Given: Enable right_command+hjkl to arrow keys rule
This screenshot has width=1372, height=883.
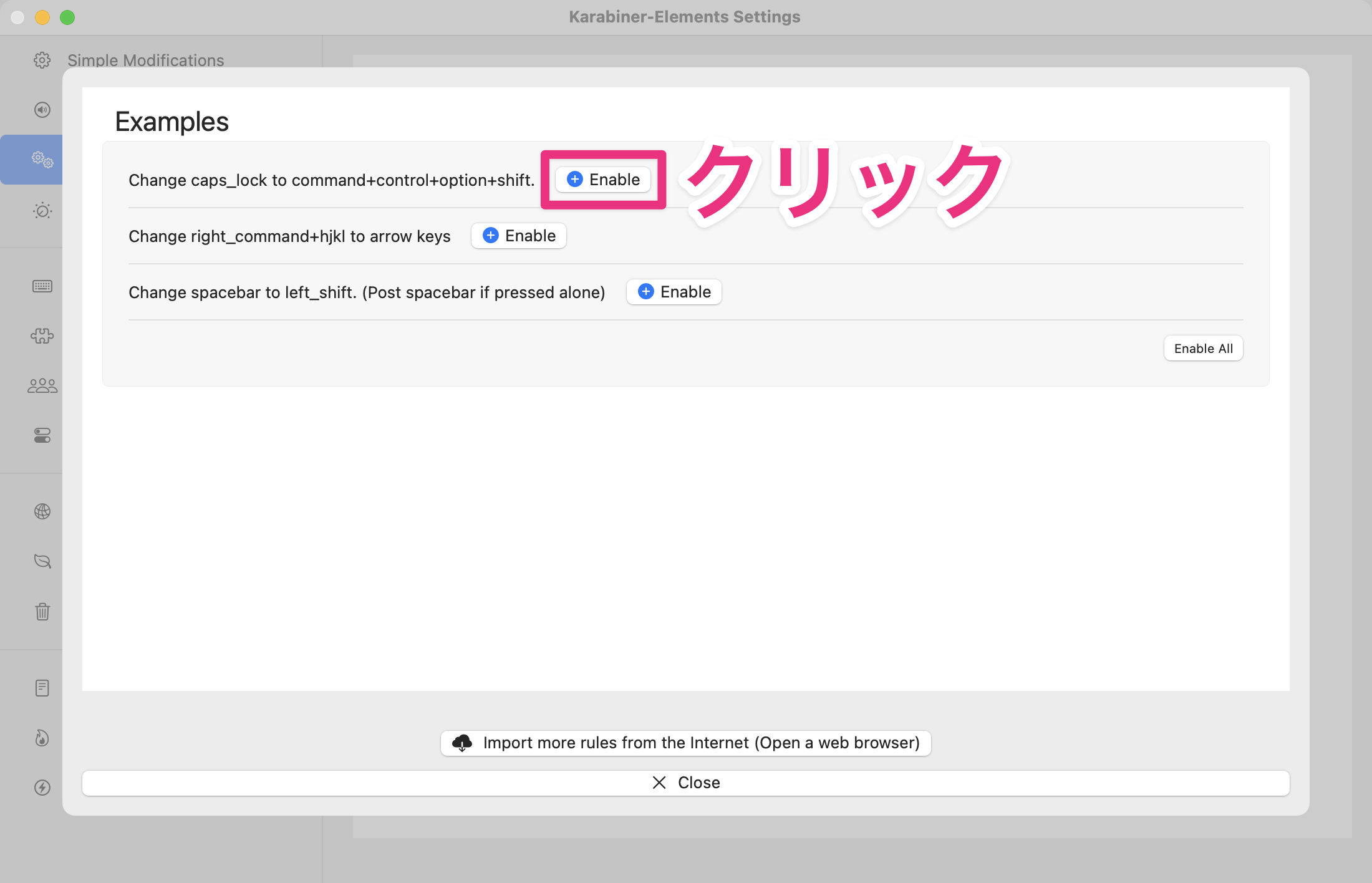Looking at the screenshot, I should click(x=518, y=236).
